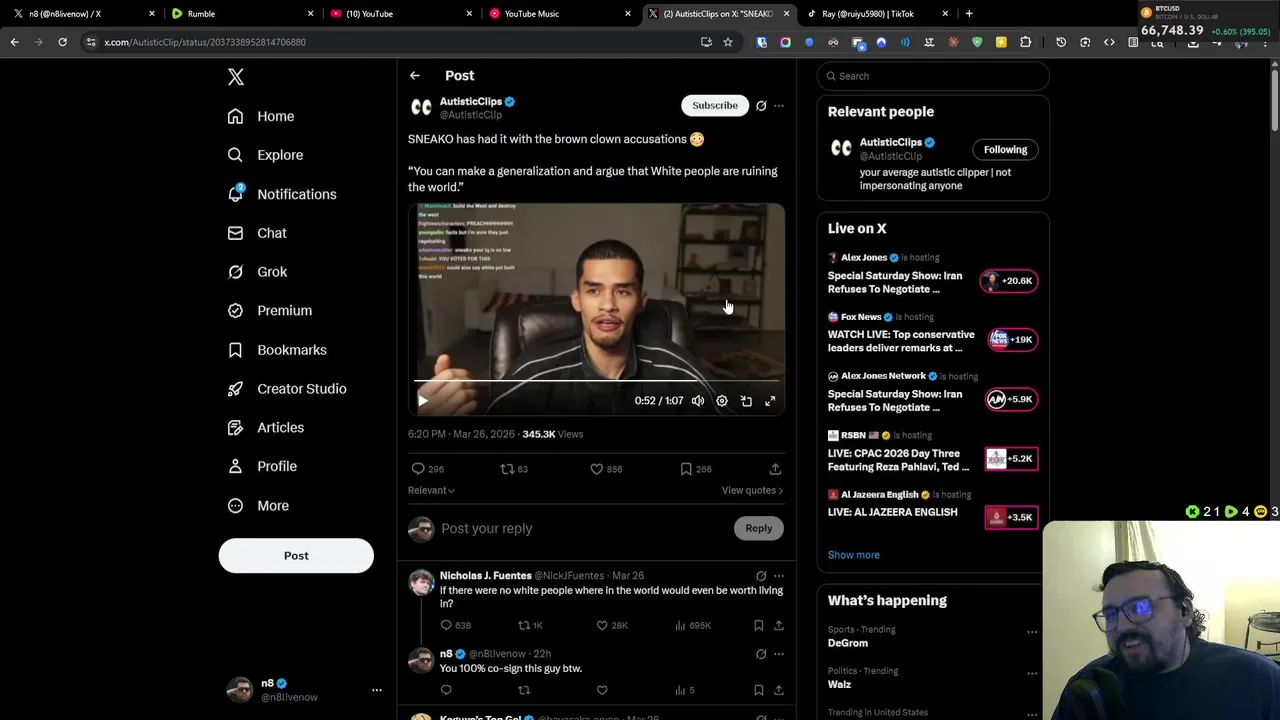The height and width of the screenshot is (720, 1280).
Task: Click the browser address bar URL
Action: pos(205,42)
